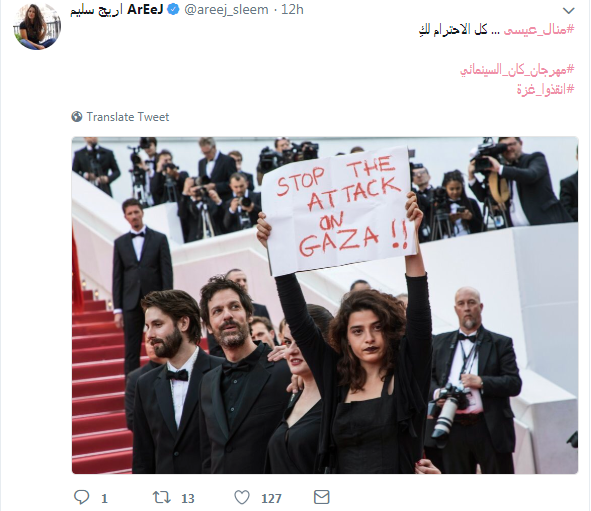Click the reply count number 1
This screenshot has width=591, height=511.
pyautogui.click(x=104, y=499)
